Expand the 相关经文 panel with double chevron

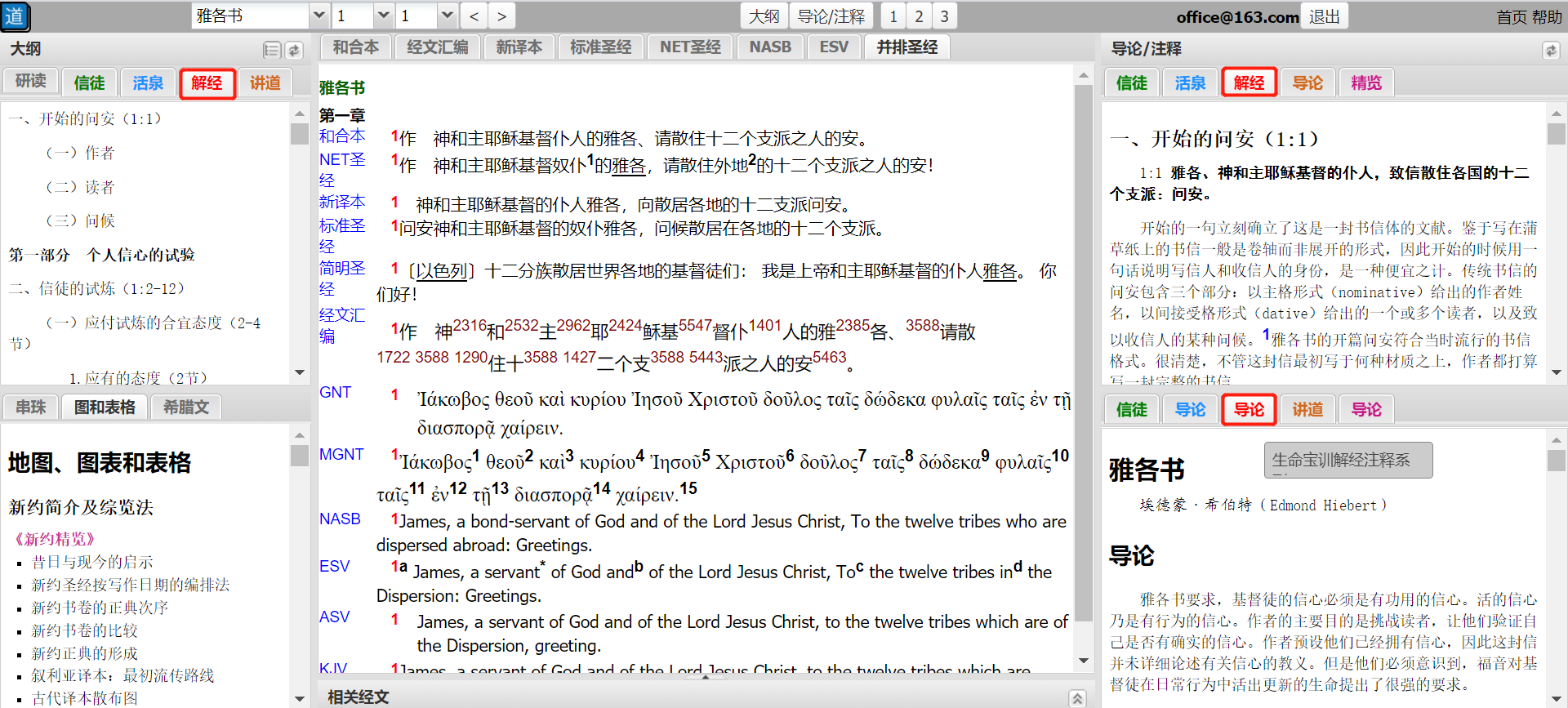click(x=1077, y=698)
